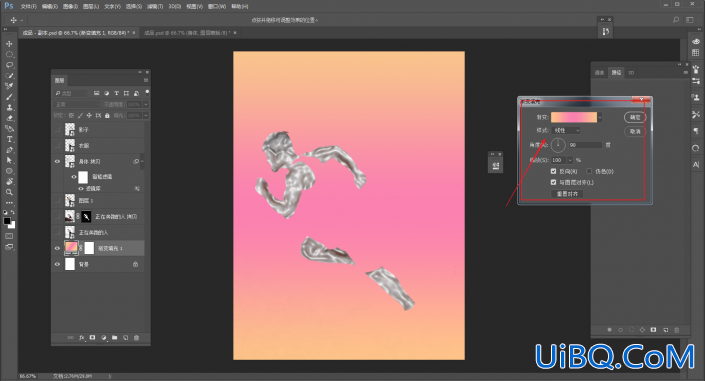Open the Paragraph panel icon in right dock
Image resolution: width=705 pixels, height=381 pixels.
[x=696, y=131]
